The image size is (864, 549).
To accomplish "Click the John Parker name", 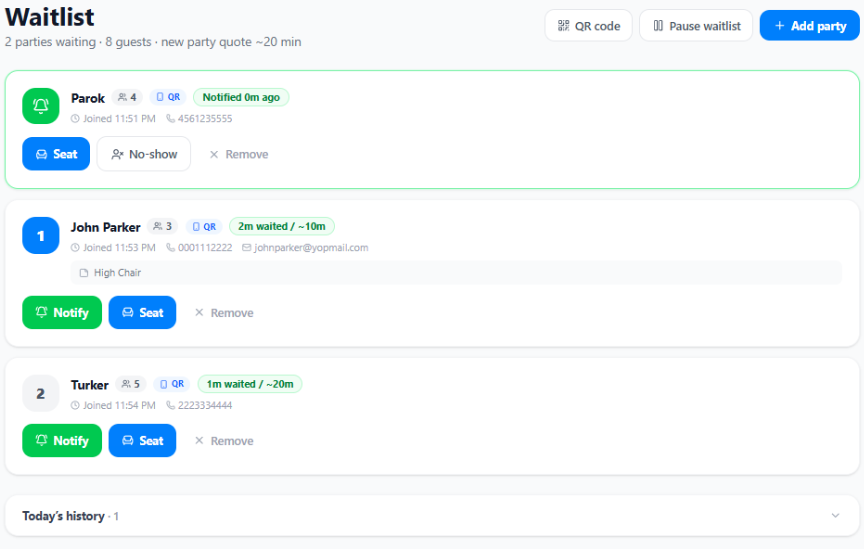I will coord(105,227).
